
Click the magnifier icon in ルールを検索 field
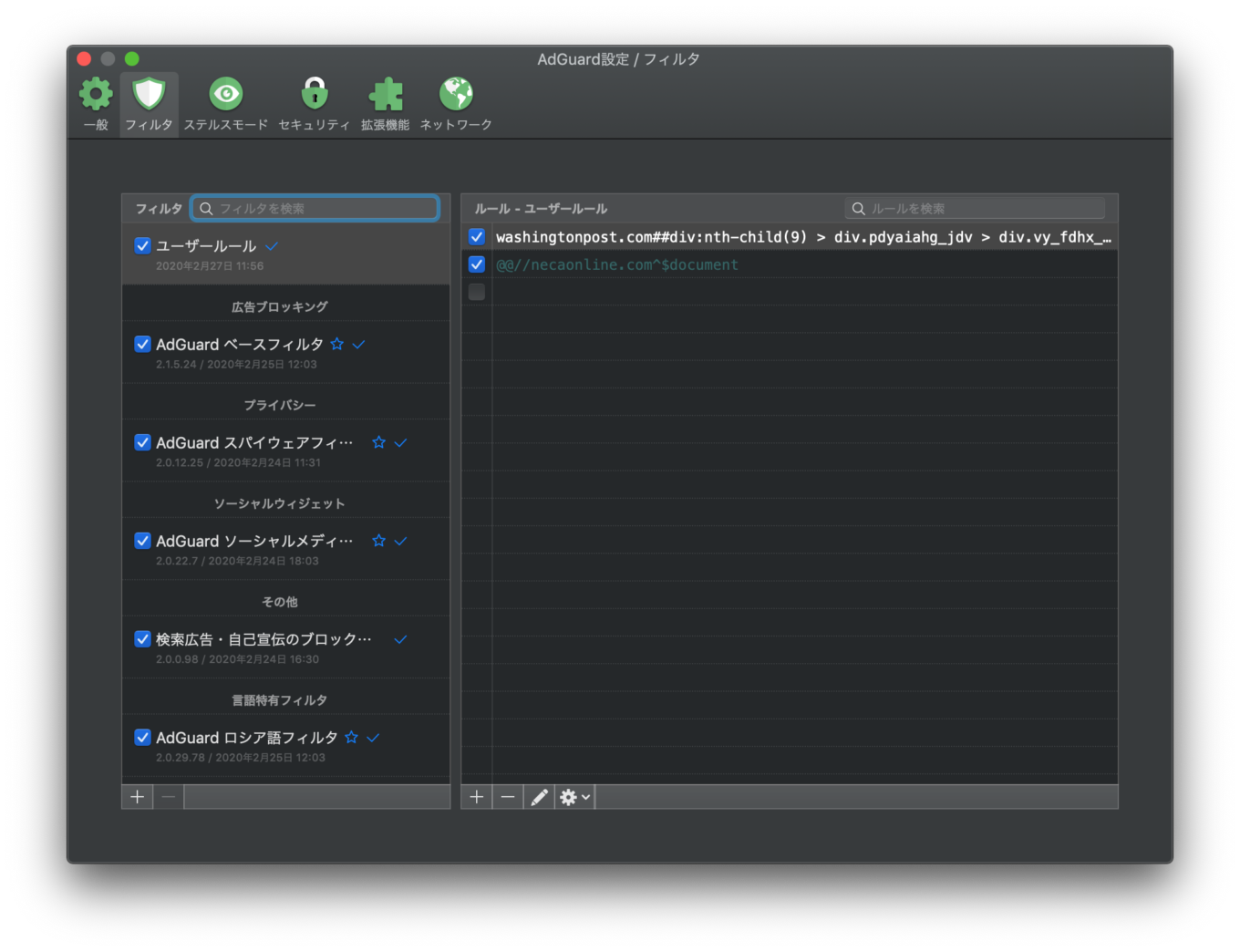click(x=858, y=209)
